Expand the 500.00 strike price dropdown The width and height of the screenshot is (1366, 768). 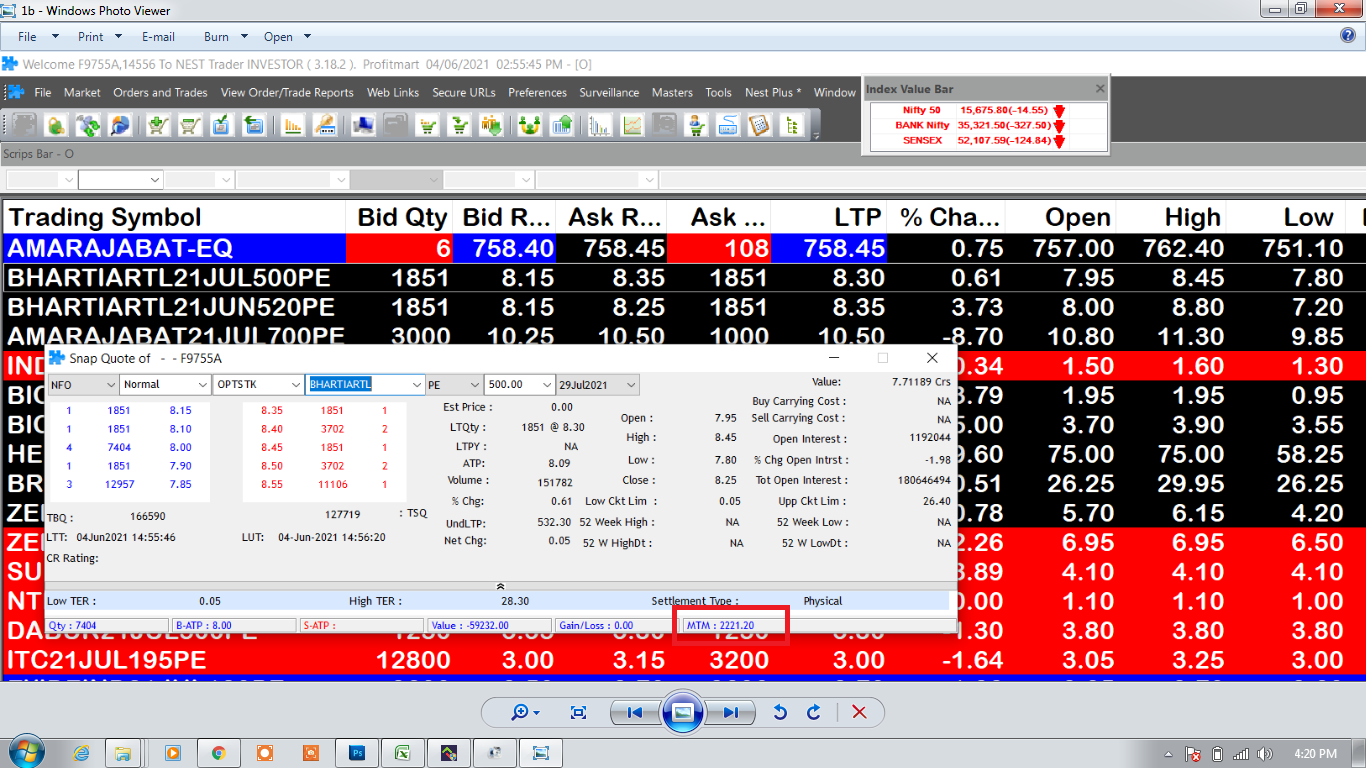[546, 384]
